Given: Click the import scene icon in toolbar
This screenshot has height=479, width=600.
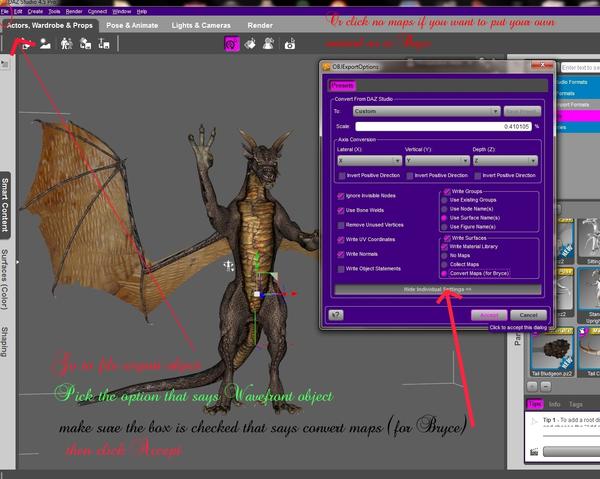Looking at the screenshot, I should (x=44, y=43).
